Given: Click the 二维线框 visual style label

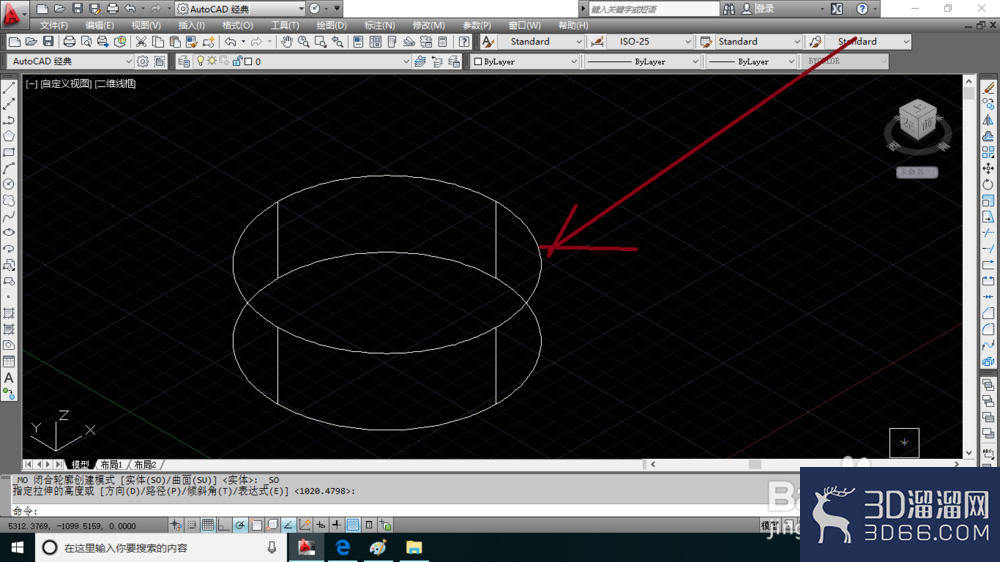Looking at the screenshot, I should 115,84.
